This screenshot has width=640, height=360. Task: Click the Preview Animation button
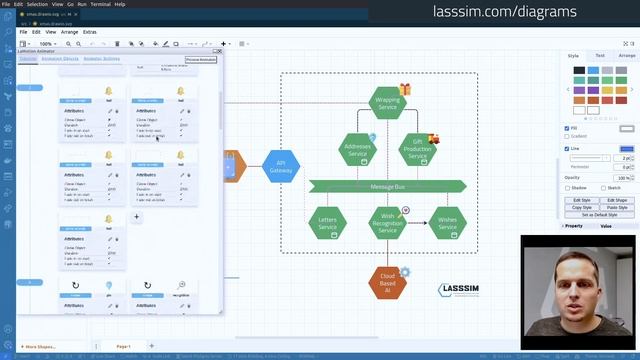click(201, 60)
